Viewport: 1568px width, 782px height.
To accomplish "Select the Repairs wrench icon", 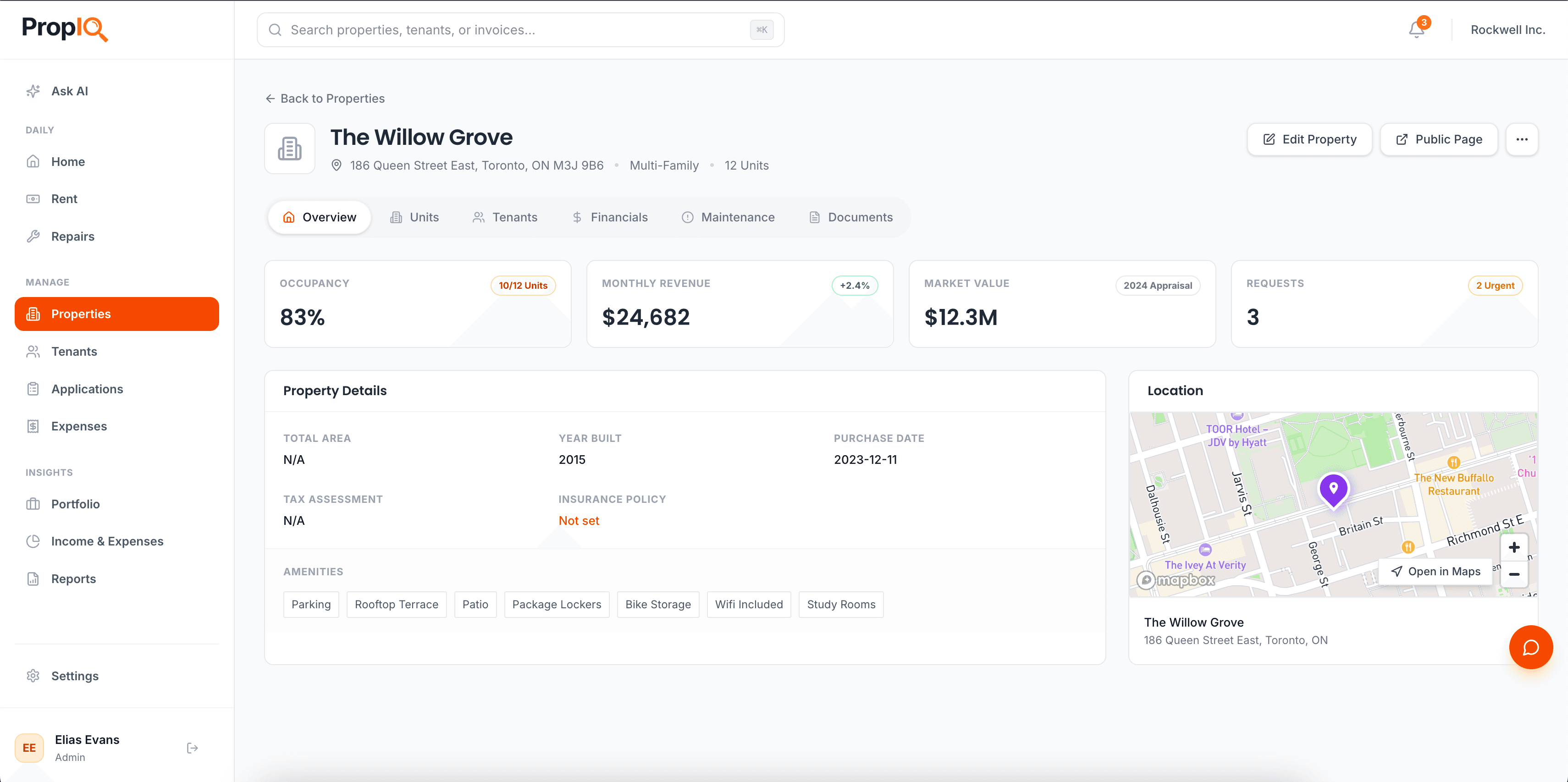I will (34, 236).
